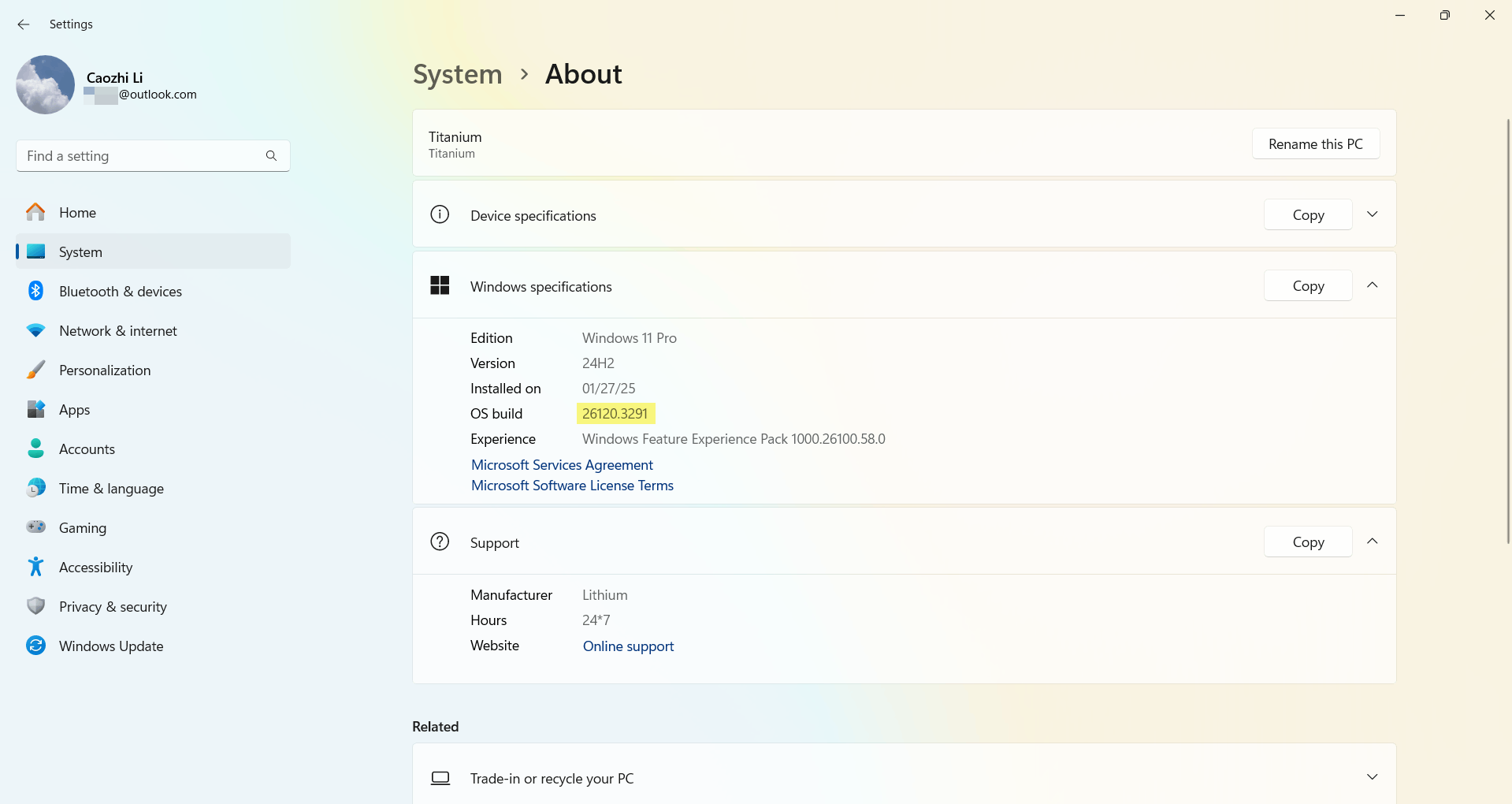Click the Network wifi icon
This screenshot has width=1512, height=804.
point(35,331)
